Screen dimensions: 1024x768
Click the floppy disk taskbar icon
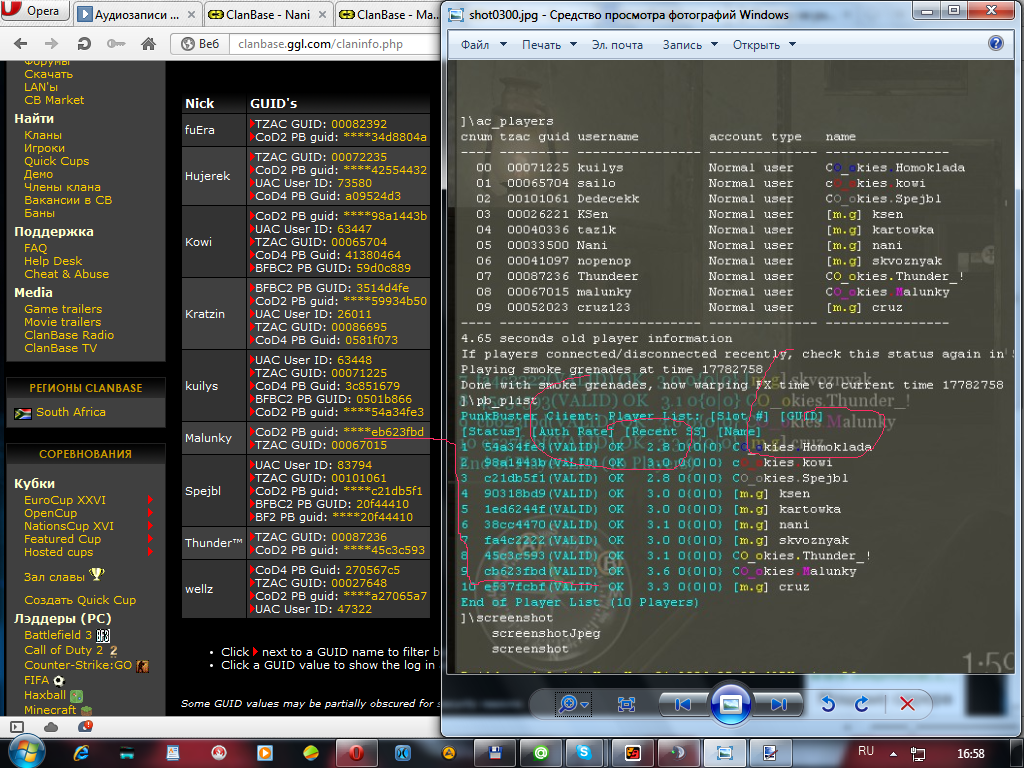click(495, 753)
